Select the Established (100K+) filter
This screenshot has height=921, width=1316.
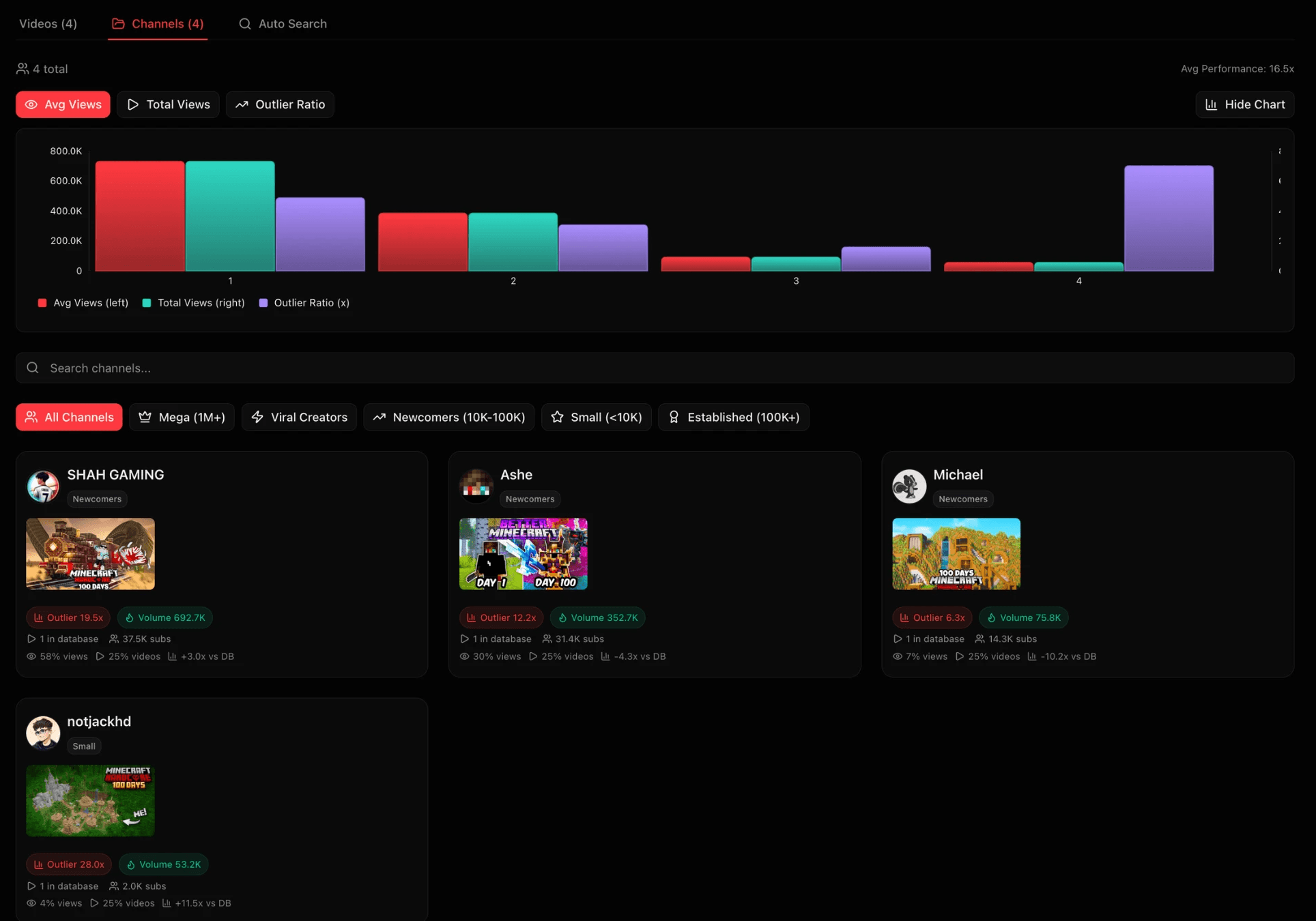click(733, 417)
